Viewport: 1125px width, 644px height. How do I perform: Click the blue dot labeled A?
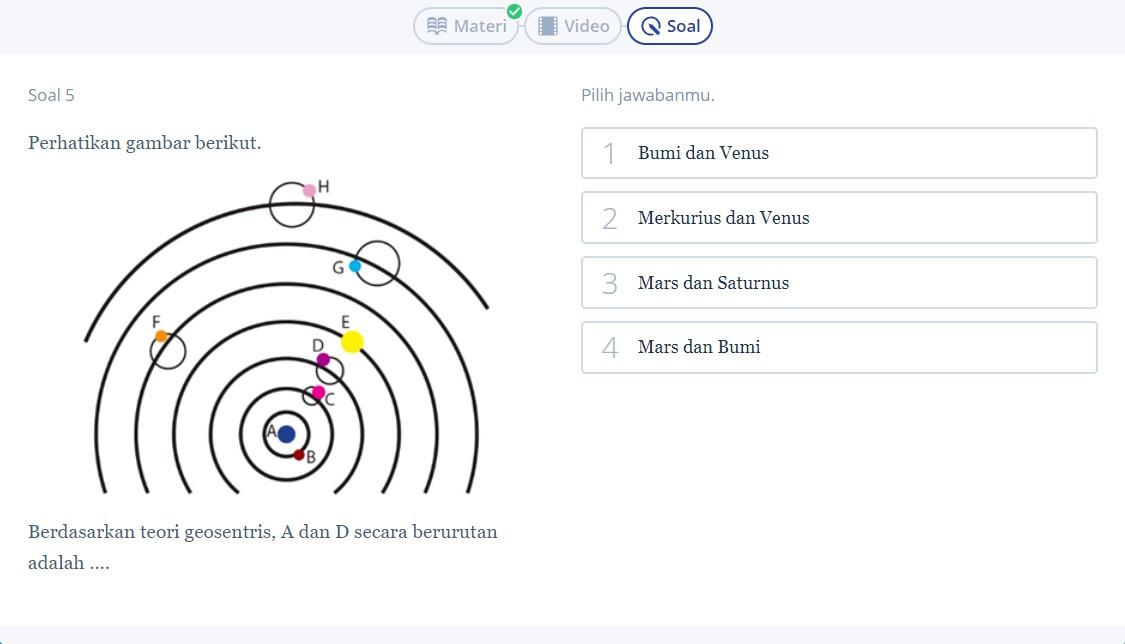(x=286, y=434)
